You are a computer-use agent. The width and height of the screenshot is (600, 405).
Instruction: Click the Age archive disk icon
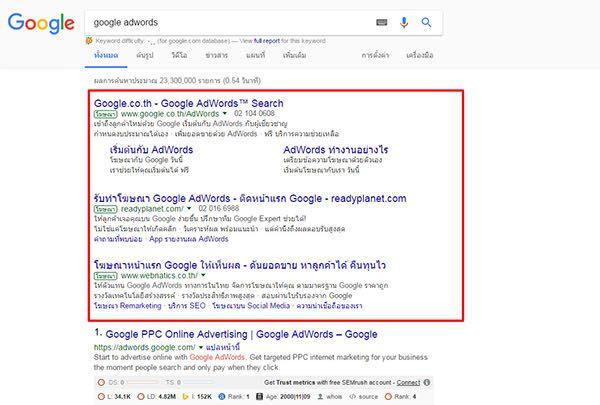point(259,397)
